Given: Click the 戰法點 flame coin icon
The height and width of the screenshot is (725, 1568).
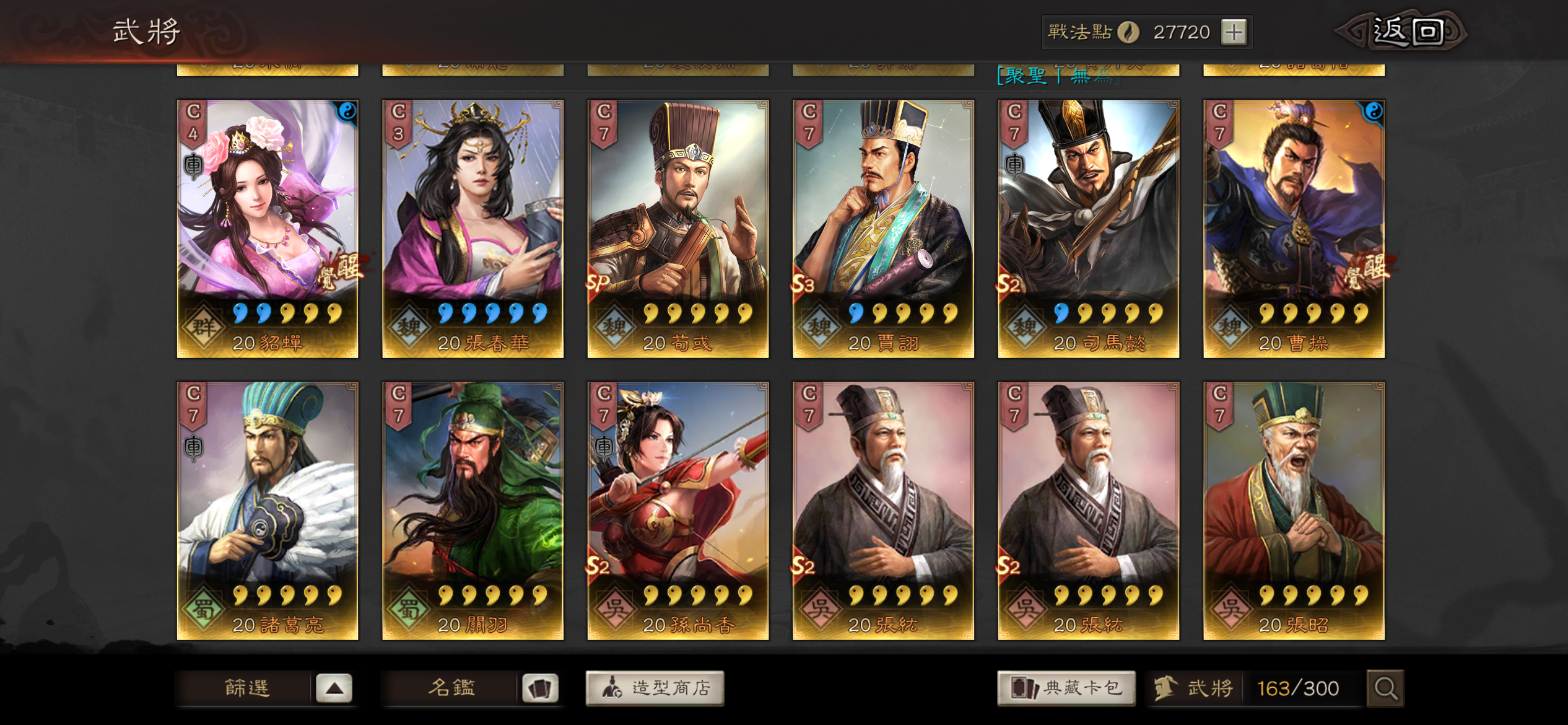Looking at the screenshot, I should [x=1128, y=32].
